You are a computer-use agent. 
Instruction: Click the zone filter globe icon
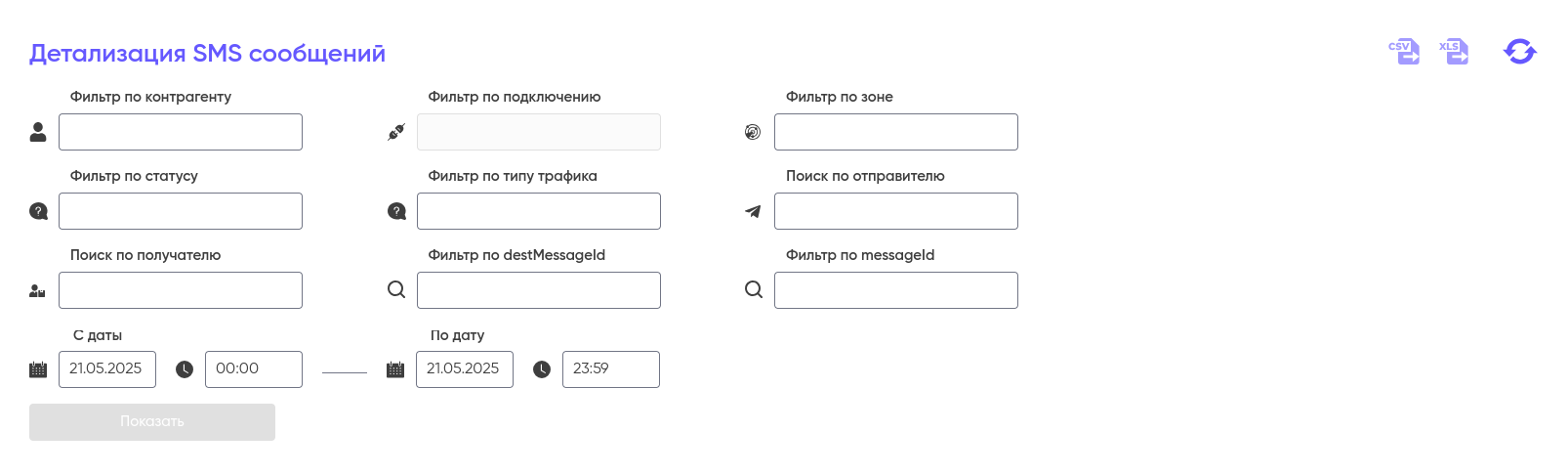tap(753, 132)
